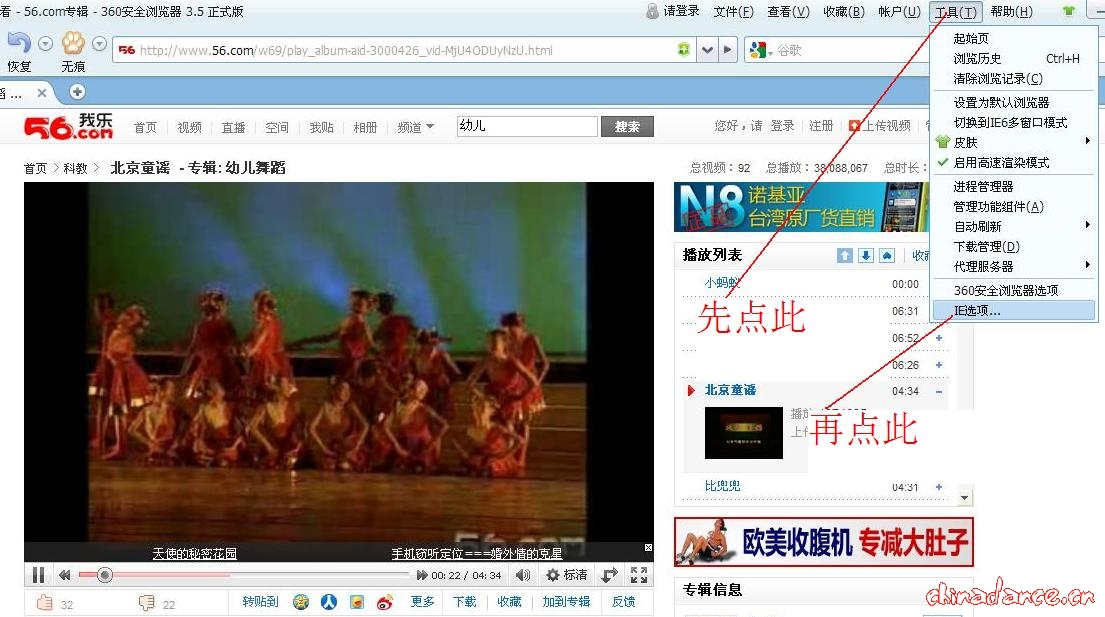Image resolution: width=1105 pixels, height=617 pixels.
Task: Collapse the 北京童谣 playlist entry minus sign
Action: click(938, 391)
